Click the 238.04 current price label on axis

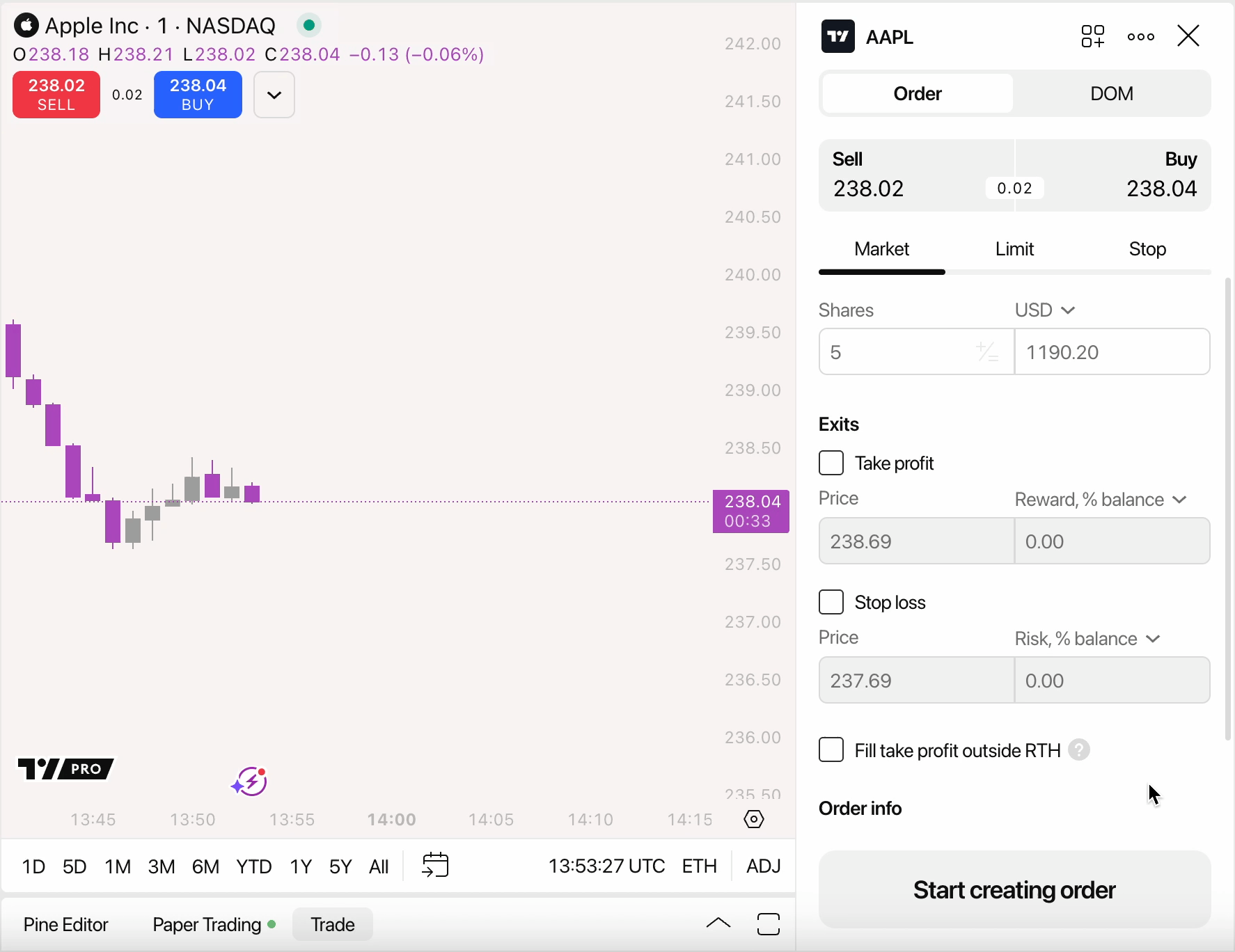coord(751,511)
